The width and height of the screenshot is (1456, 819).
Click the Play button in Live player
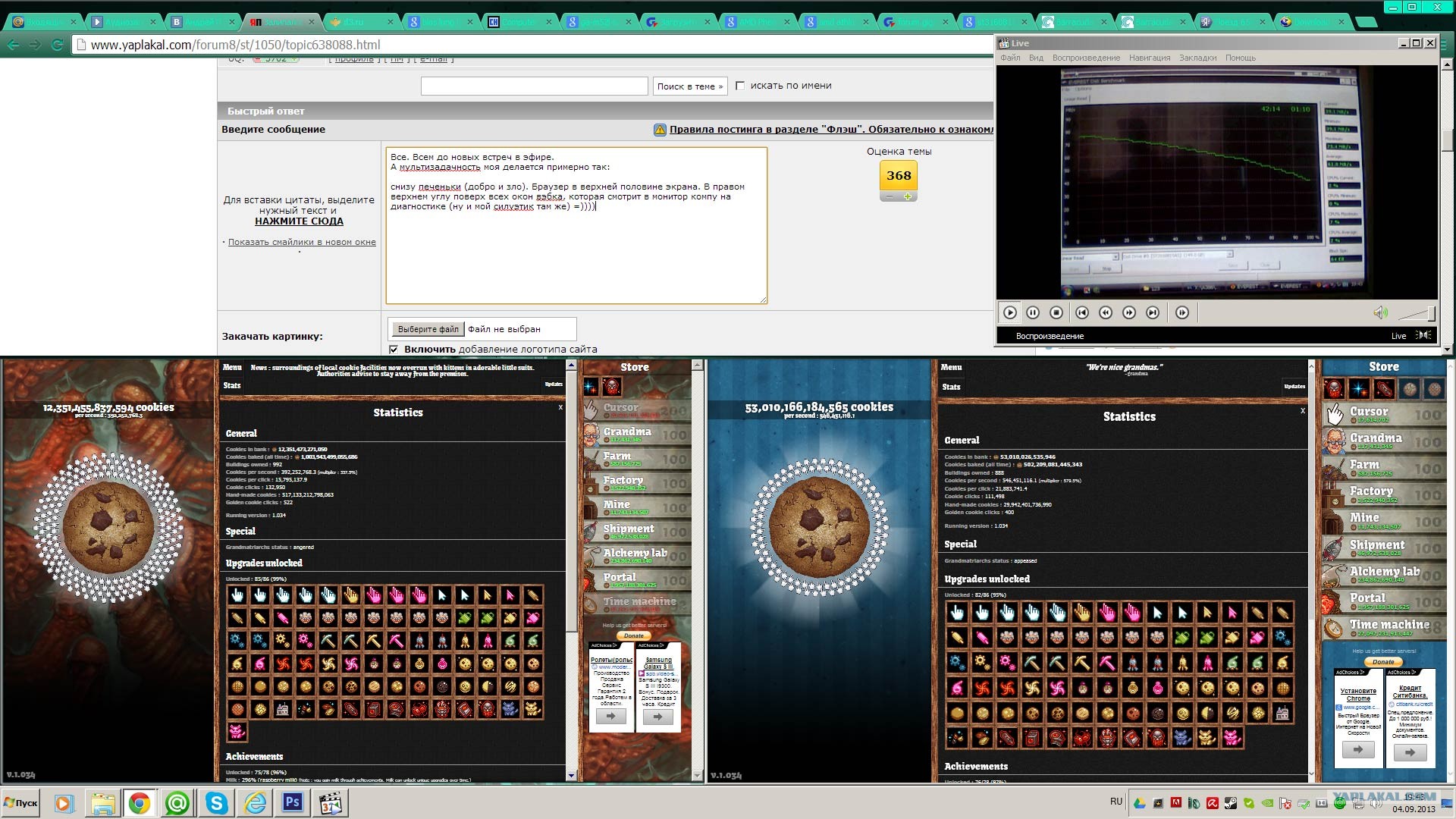pos(1010,312)
